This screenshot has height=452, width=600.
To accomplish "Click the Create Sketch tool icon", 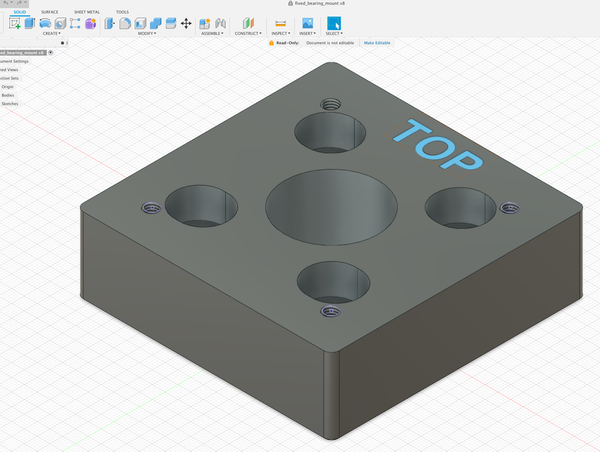I will (15, 23).
